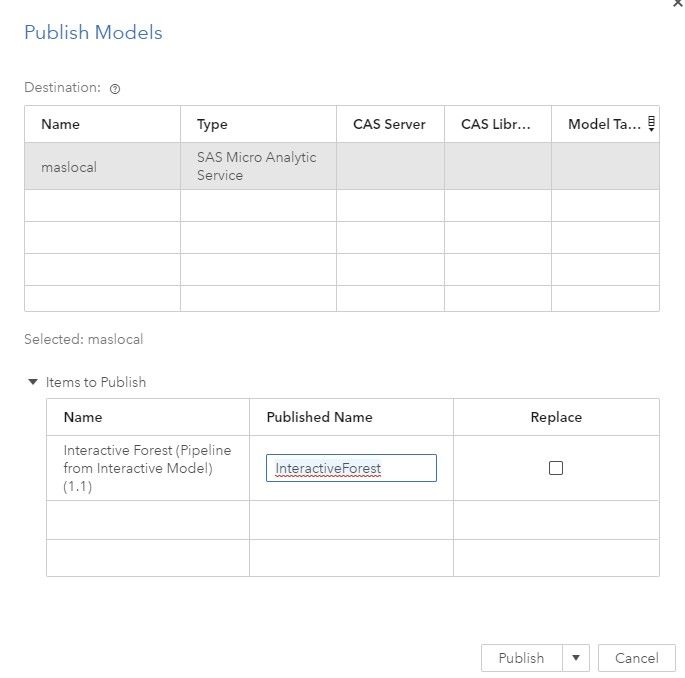
Task: Open the destination table column options icon
Action: pos(651,124)
